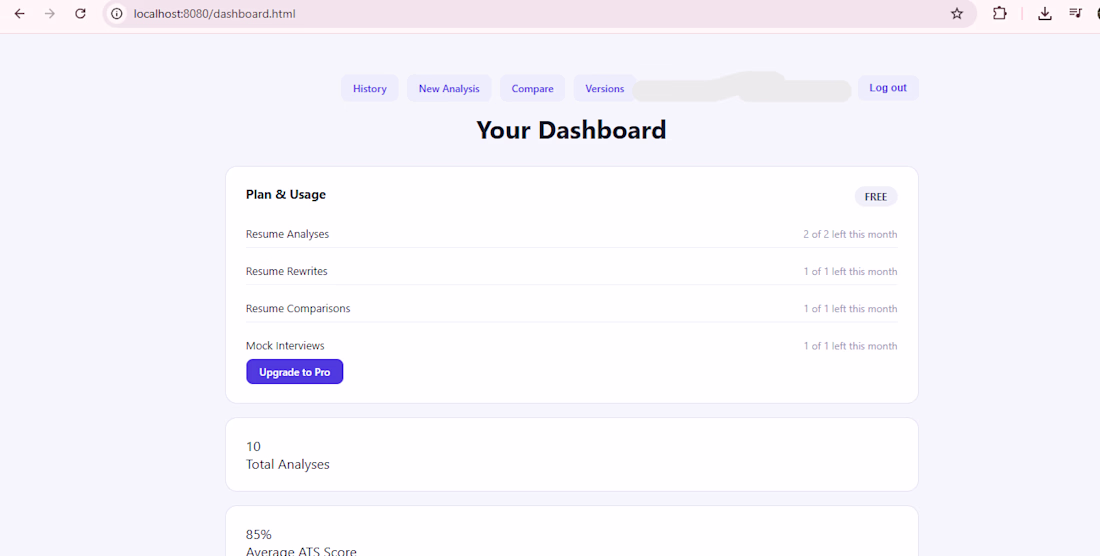Click the Log out button
Viewport: 1100px width, 556px height.
(x=888, y=88)
